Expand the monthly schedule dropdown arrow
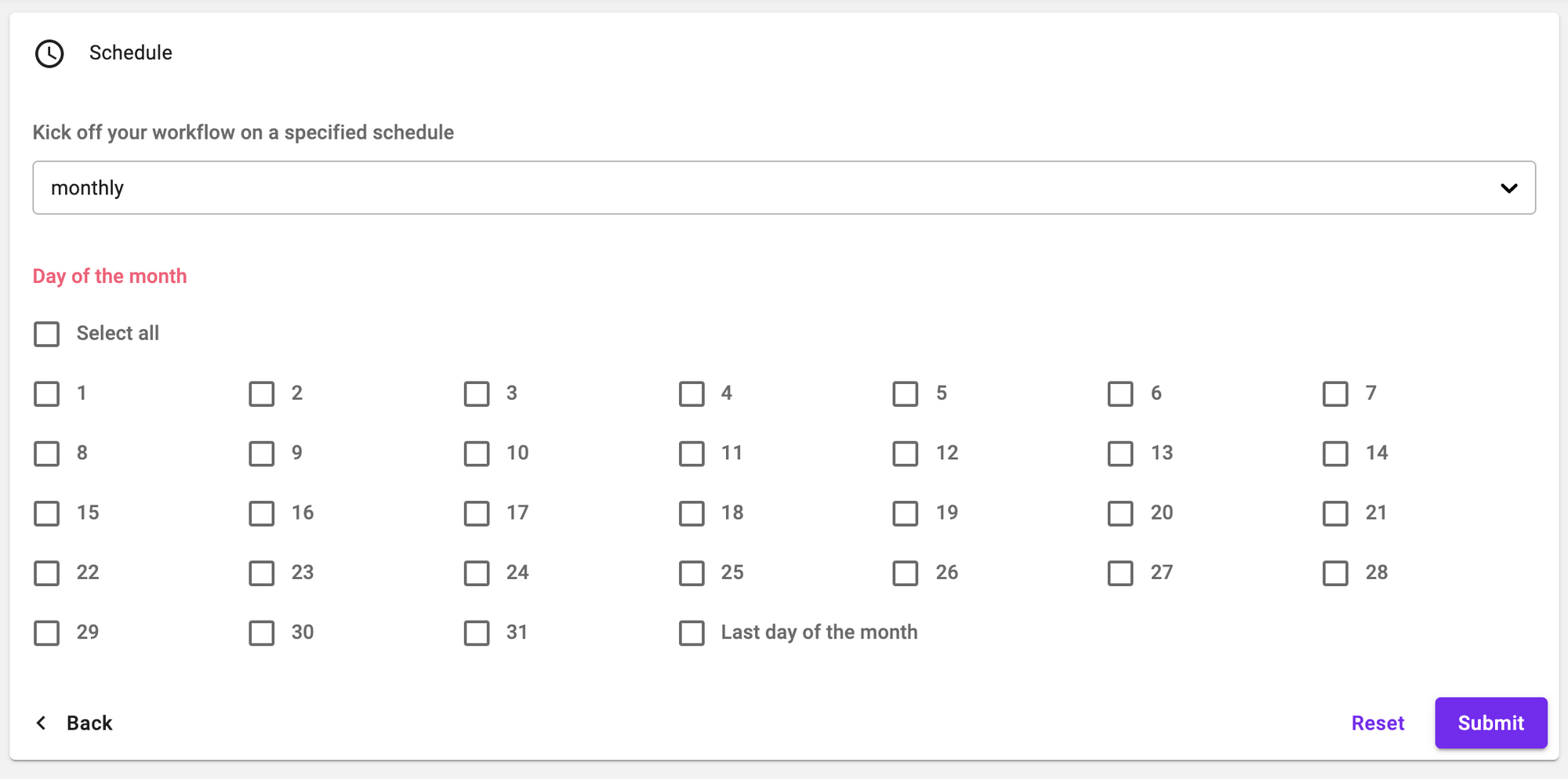1568x779 pixels. 1508,188
